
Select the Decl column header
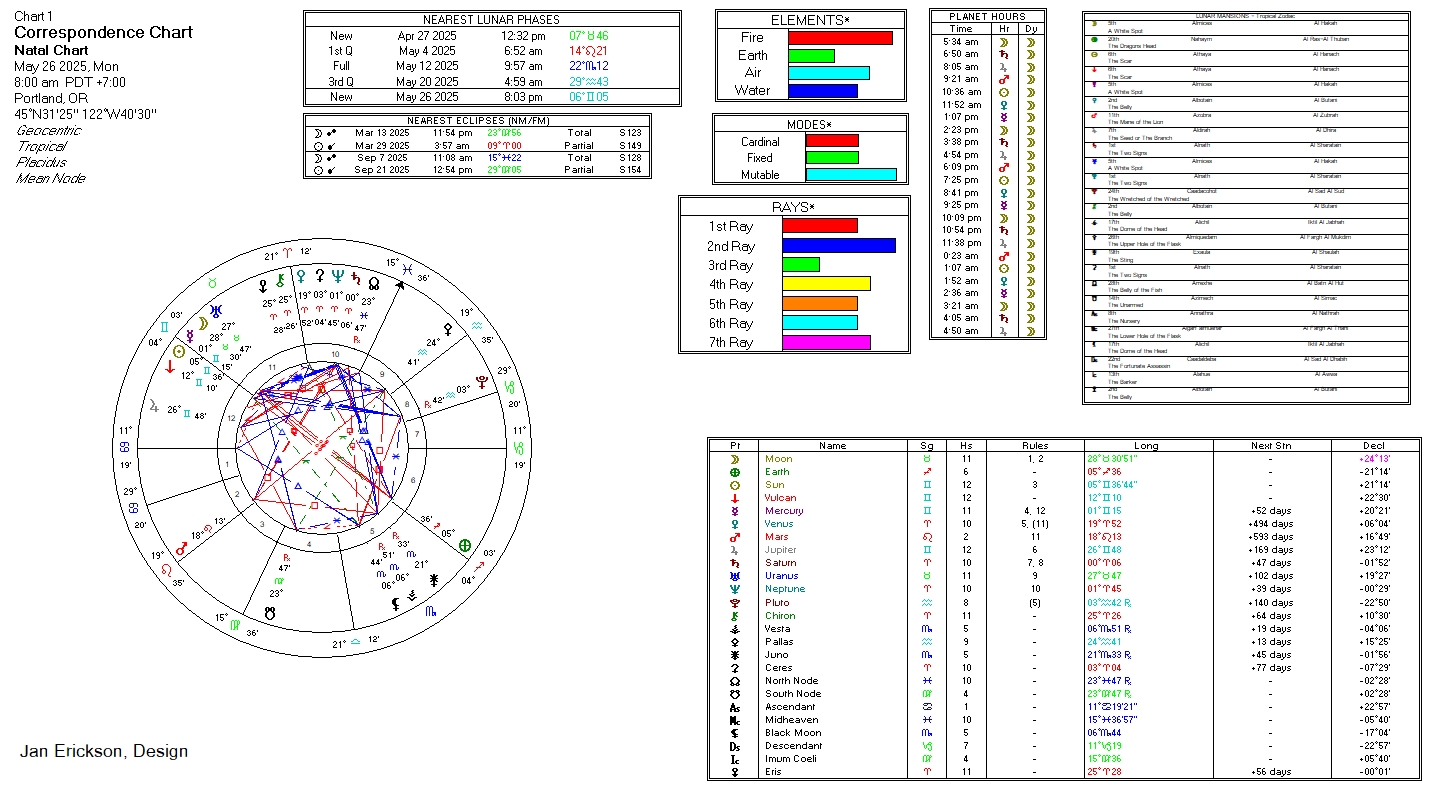point(1374,446)
